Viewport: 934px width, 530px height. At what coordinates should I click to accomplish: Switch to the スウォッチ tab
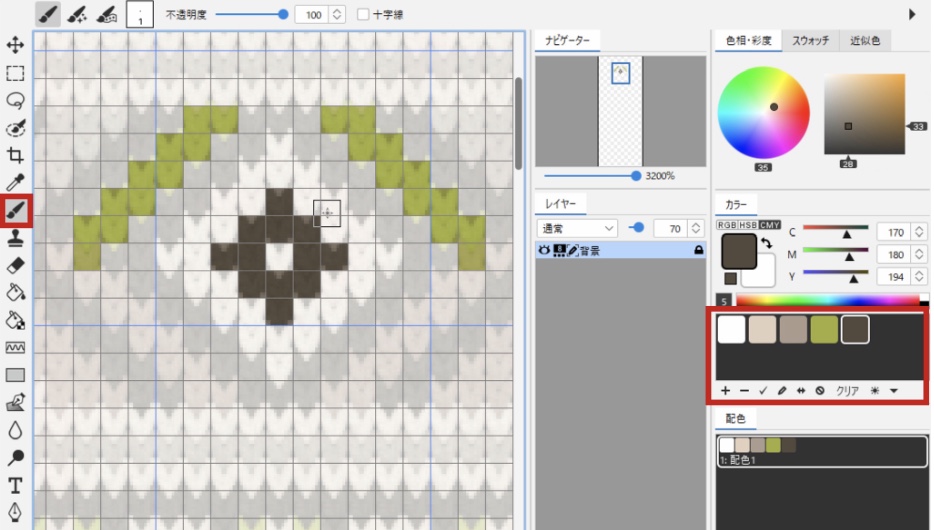point(810,40)
